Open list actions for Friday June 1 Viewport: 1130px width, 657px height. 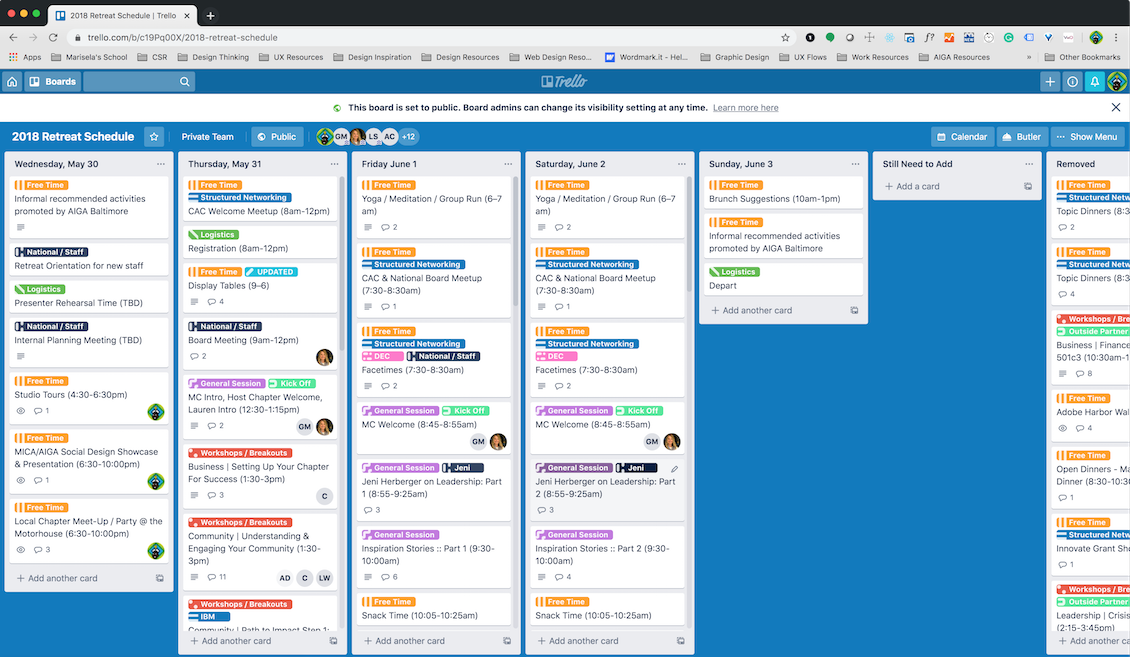508,164
